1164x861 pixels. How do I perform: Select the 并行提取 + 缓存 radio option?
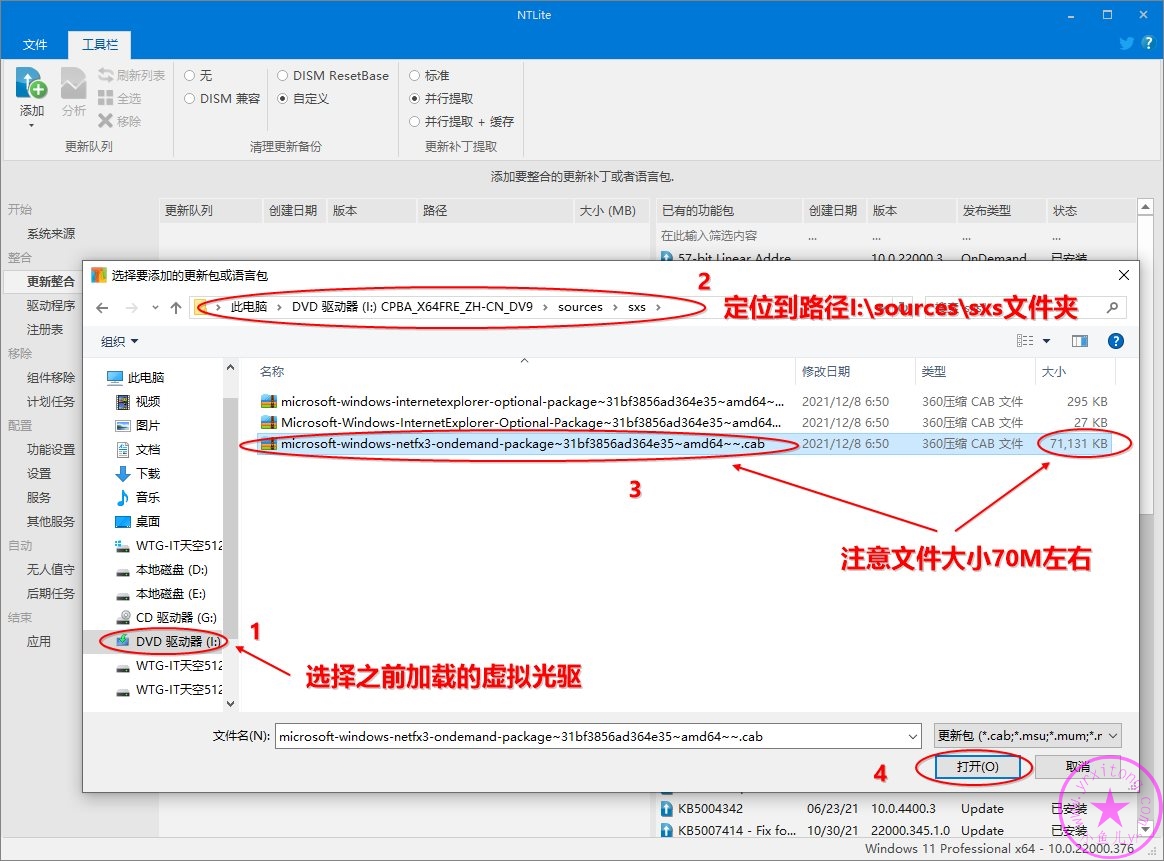pos(461,121)
